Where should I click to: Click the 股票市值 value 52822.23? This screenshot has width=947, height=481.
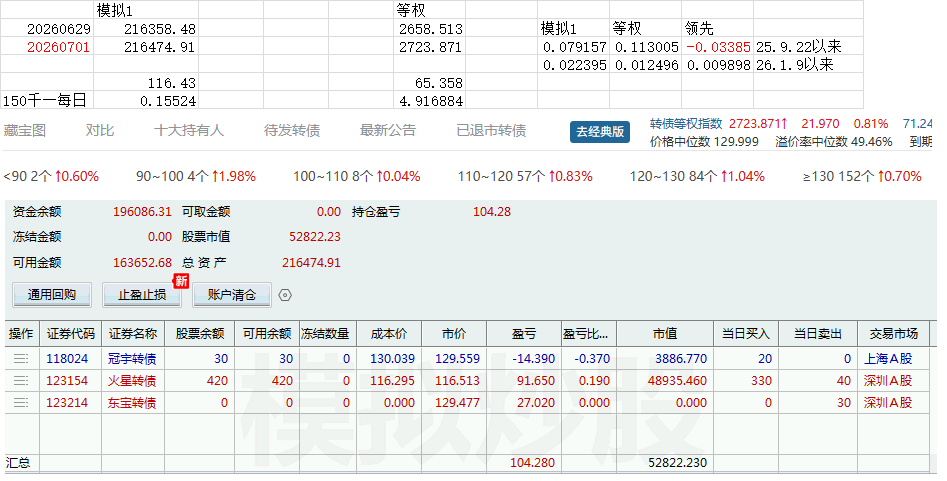(x=315, y=236)
